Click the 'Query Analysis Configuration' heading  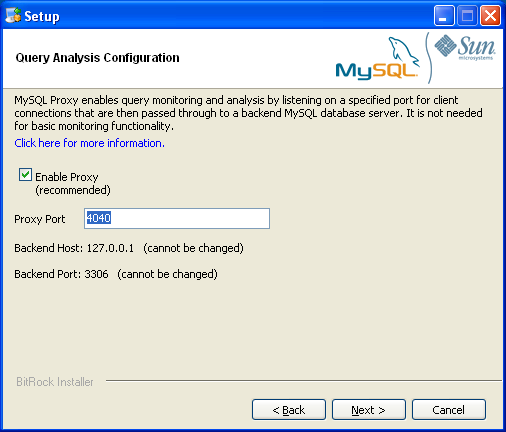97,58
